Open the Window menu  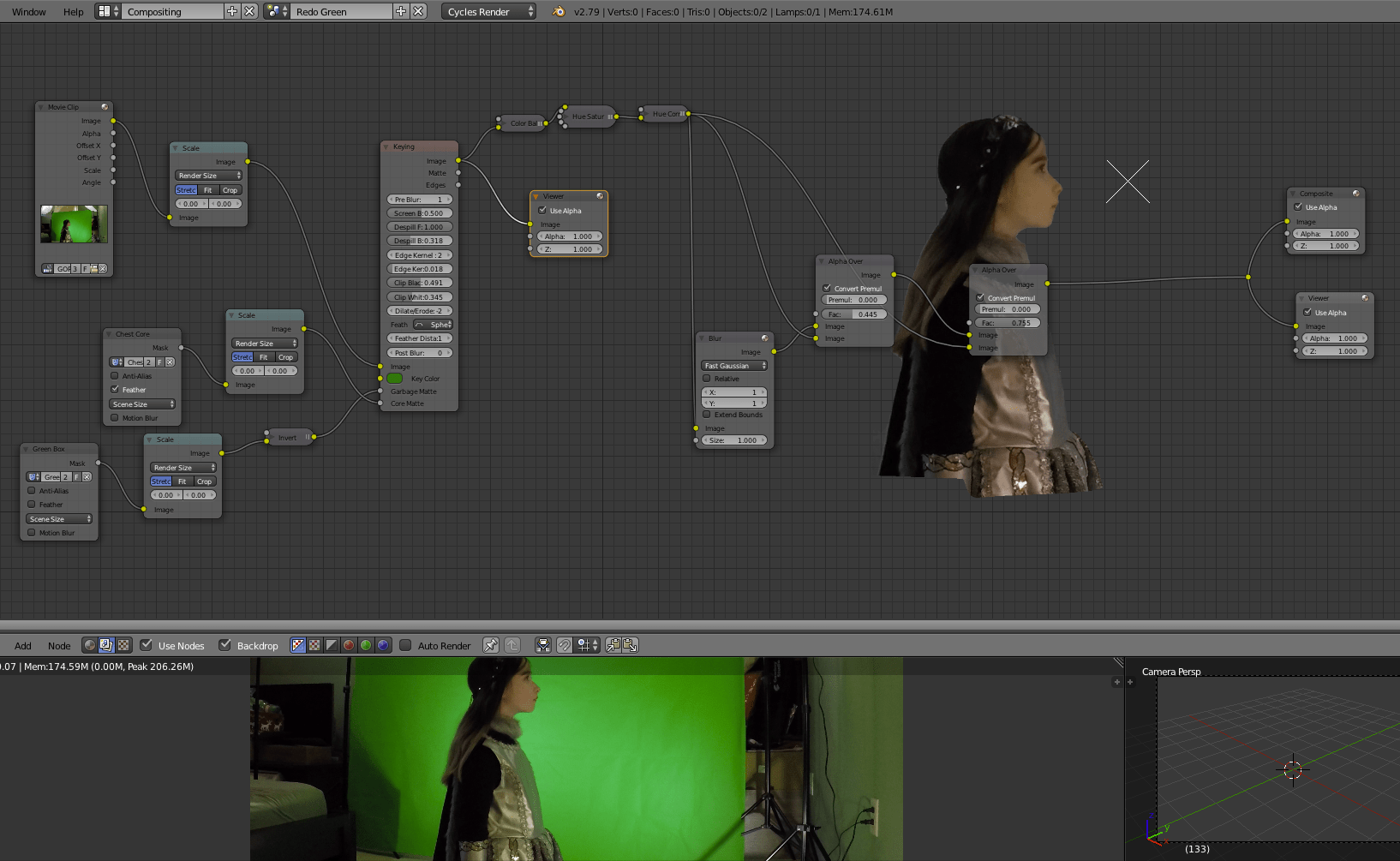pyautogui.click(x=28, y=11)
